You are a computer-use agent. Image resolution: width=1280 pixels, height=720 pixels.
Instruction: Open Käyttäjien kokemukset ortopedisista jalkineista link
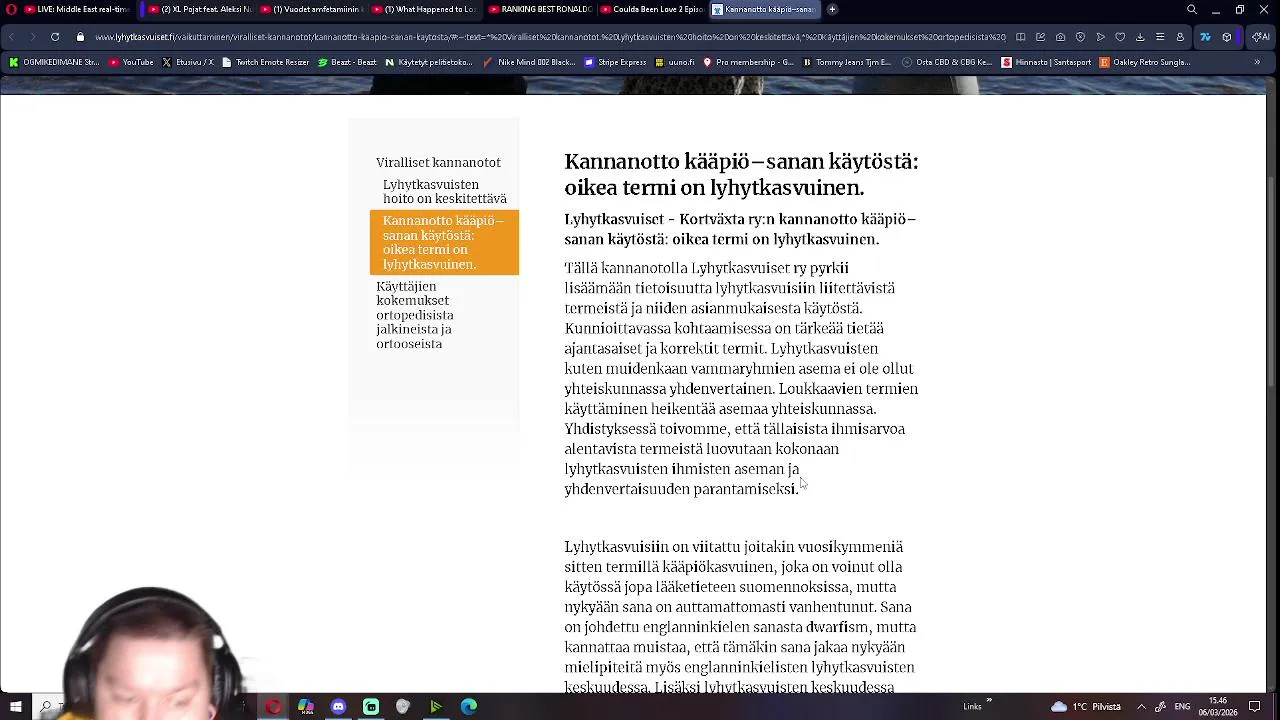point(414,315)
